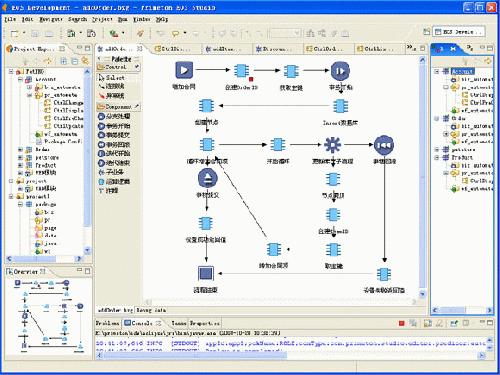The image size is (500, 375).
Task: Switch to the Properties tab in bottom panel
Action: 205,323
